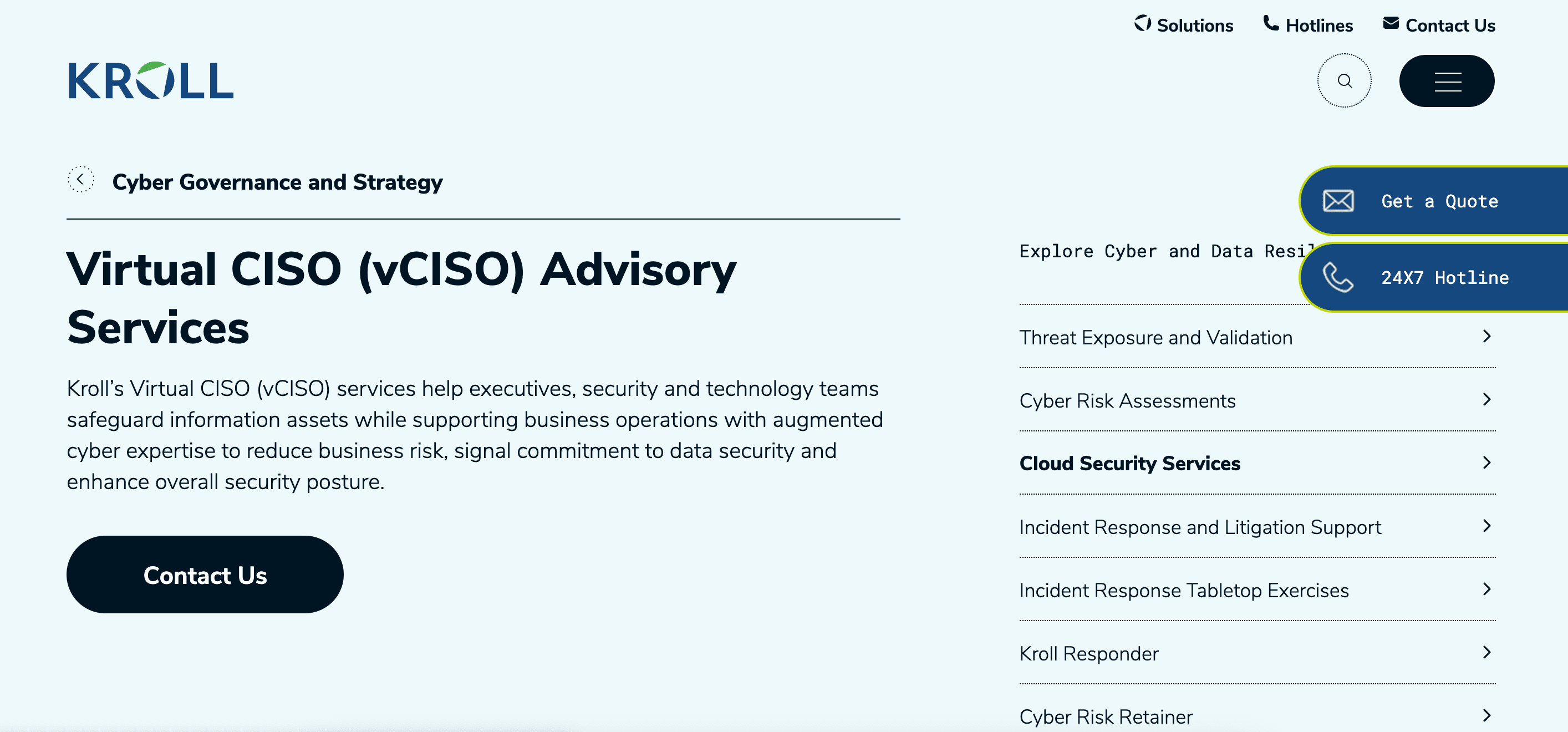This screenshot has height=732, width=1568.
Task: Open Solutions in the top navigation
Action: (x=1194, y=26)
